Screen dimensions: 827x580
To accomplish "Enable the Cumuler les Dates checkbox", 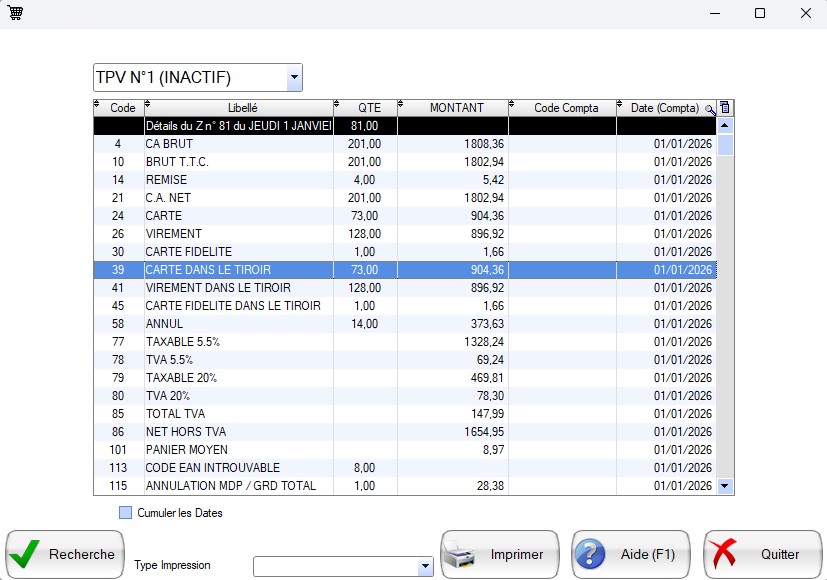I will point(126,513).
